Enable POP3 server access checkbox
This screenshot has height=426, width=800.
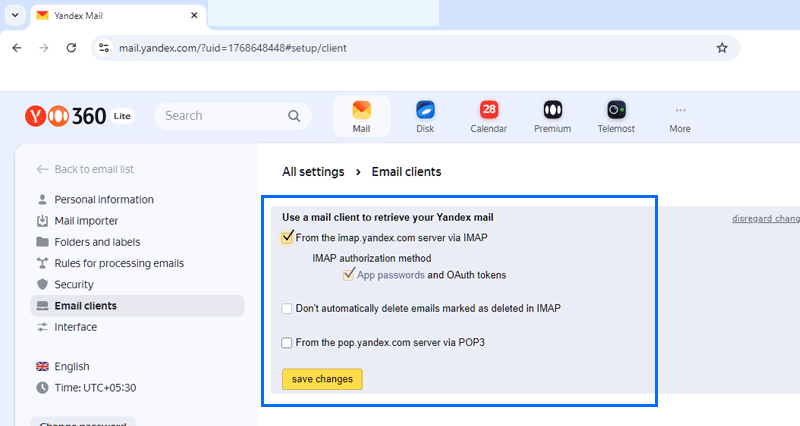(x=287, y=342)
